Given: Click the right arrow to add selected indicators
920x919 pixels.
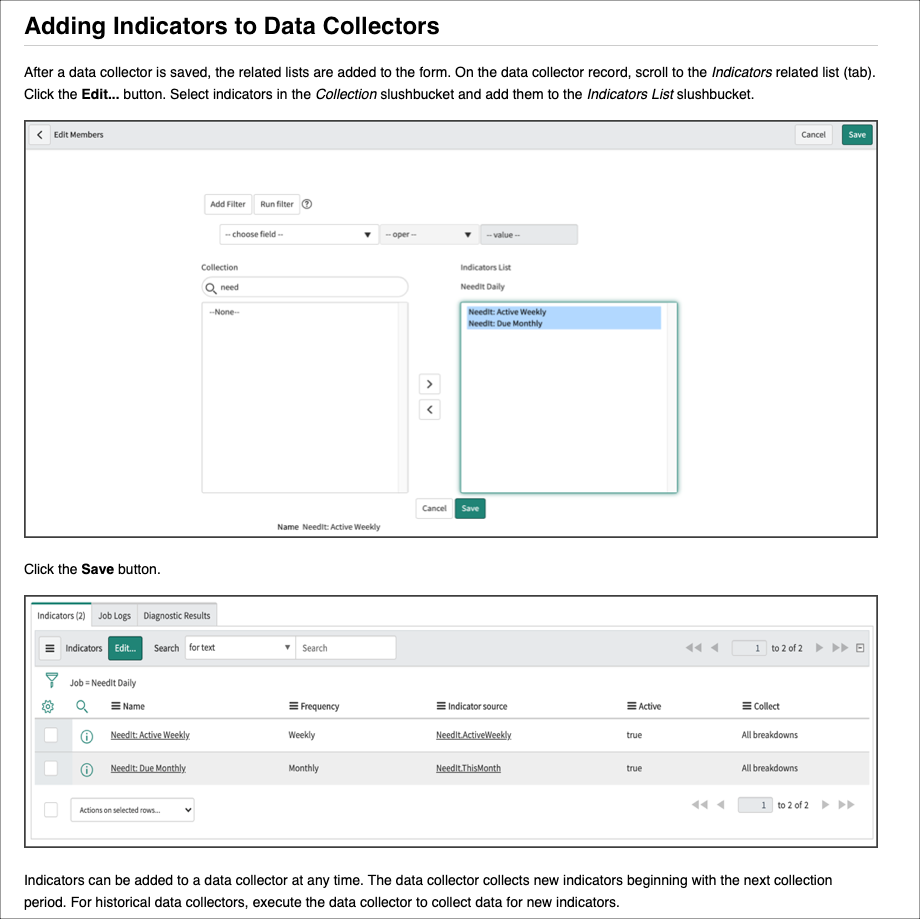Looking at the screenshot, I should tap(429, 383).
